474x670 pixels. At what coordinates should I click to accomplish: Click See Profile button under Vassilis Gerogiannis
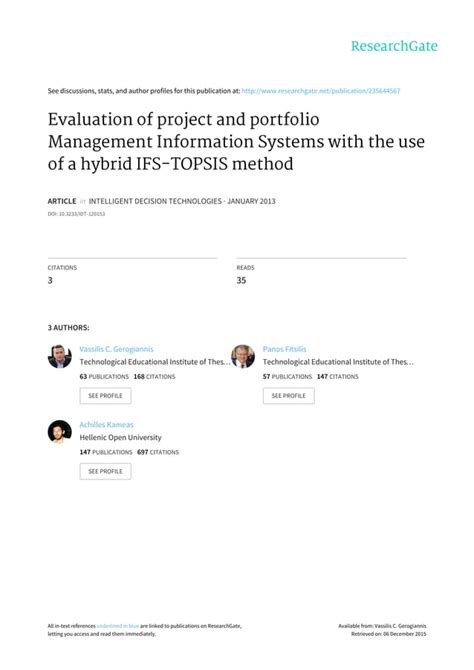click(105, 396)
